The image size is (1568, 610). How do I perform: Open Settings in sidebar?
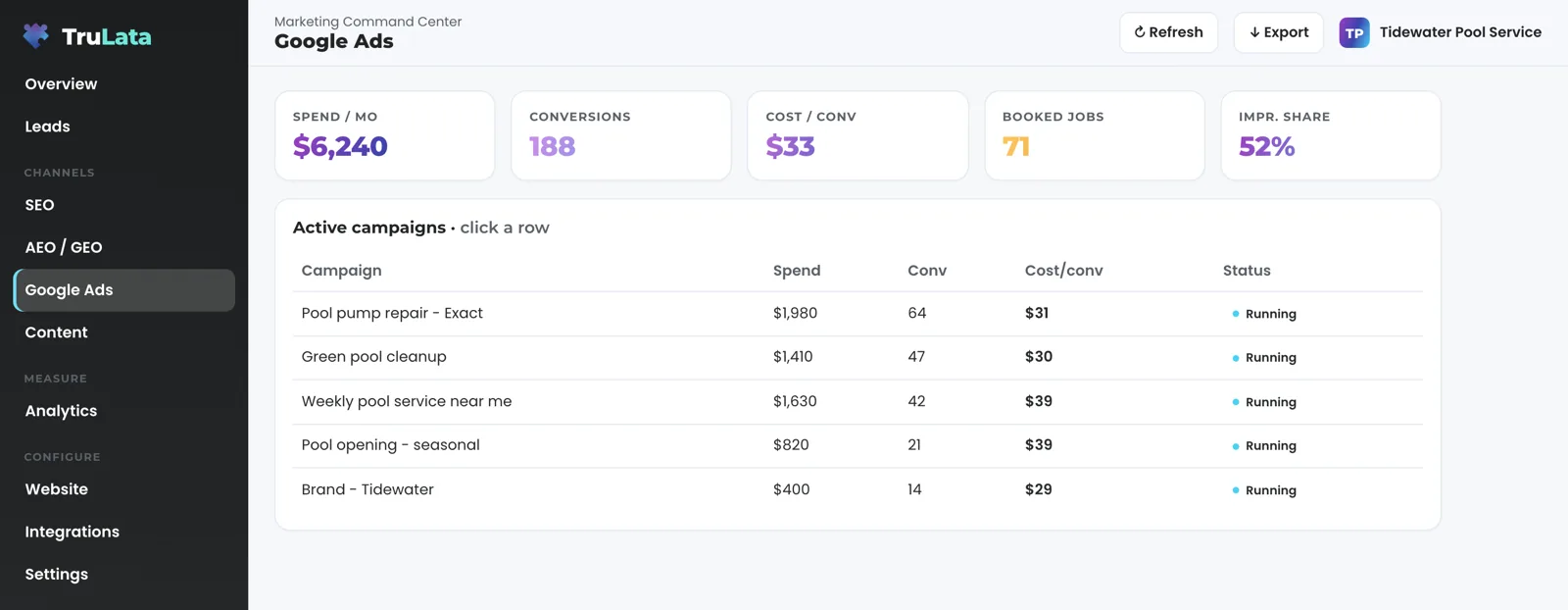[56, 575]
